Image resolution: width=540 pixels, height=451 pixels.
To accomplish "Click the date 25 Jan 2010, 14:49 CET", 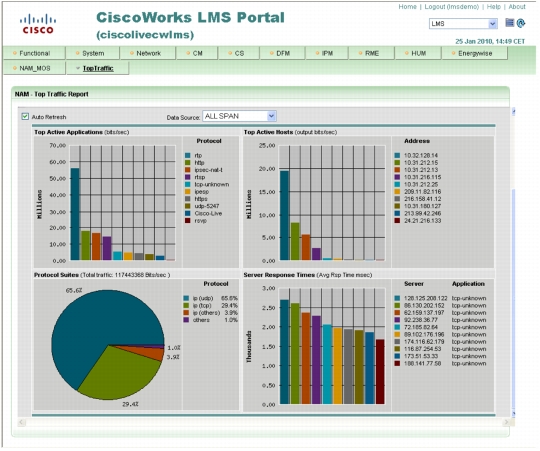I will pyautogui.click(x=490, y=41).
